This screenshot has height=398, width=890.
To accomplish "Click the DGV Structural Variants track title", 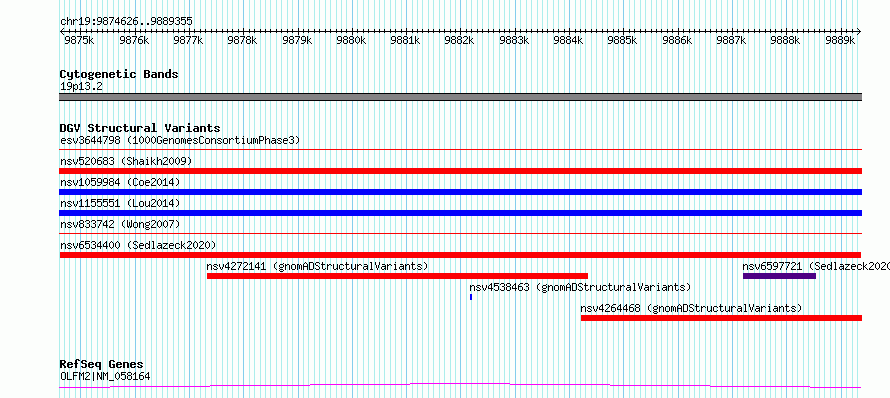I will (140, 128).
